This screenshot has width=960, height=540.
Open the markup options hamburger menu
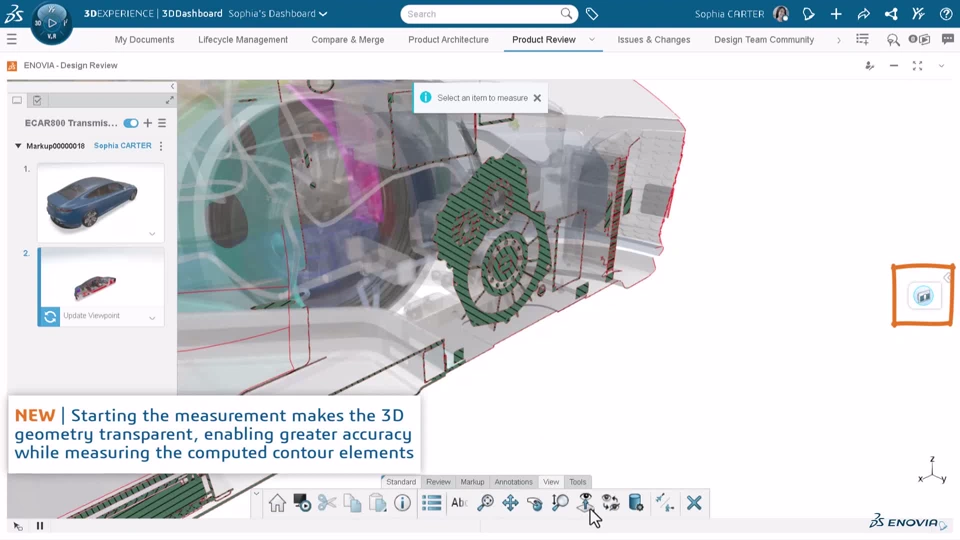click(162, 123)
